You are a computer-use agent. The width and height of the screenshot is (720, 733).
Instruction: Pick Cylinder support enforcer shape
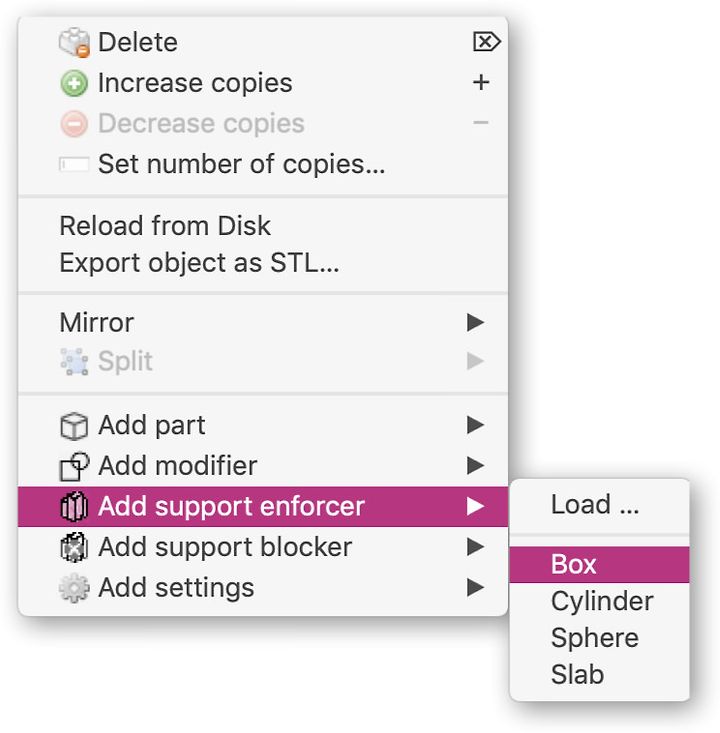click(x=602, y=602)
